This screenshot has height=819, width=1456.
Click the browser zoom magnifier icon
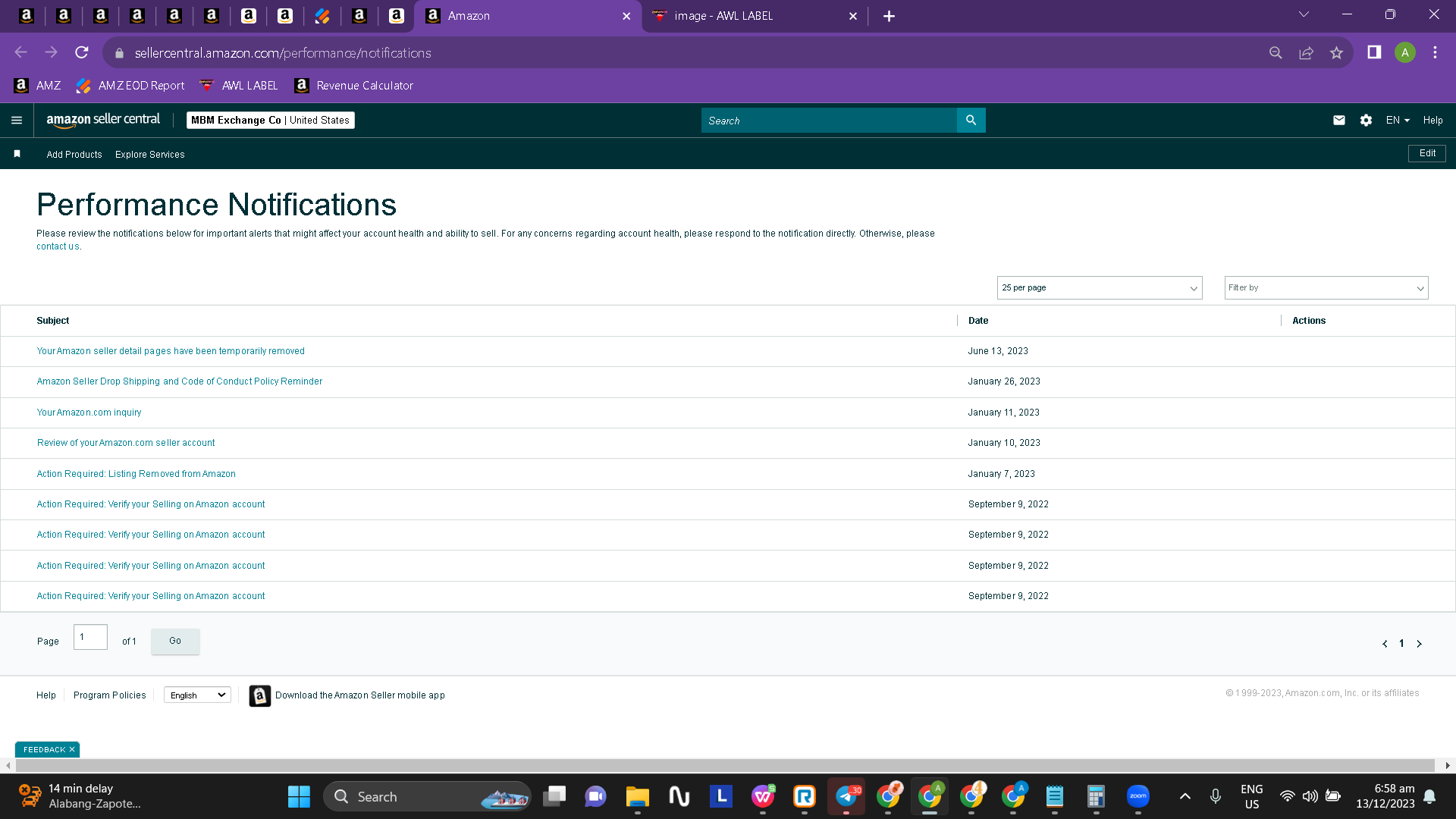coord(1276,53)
